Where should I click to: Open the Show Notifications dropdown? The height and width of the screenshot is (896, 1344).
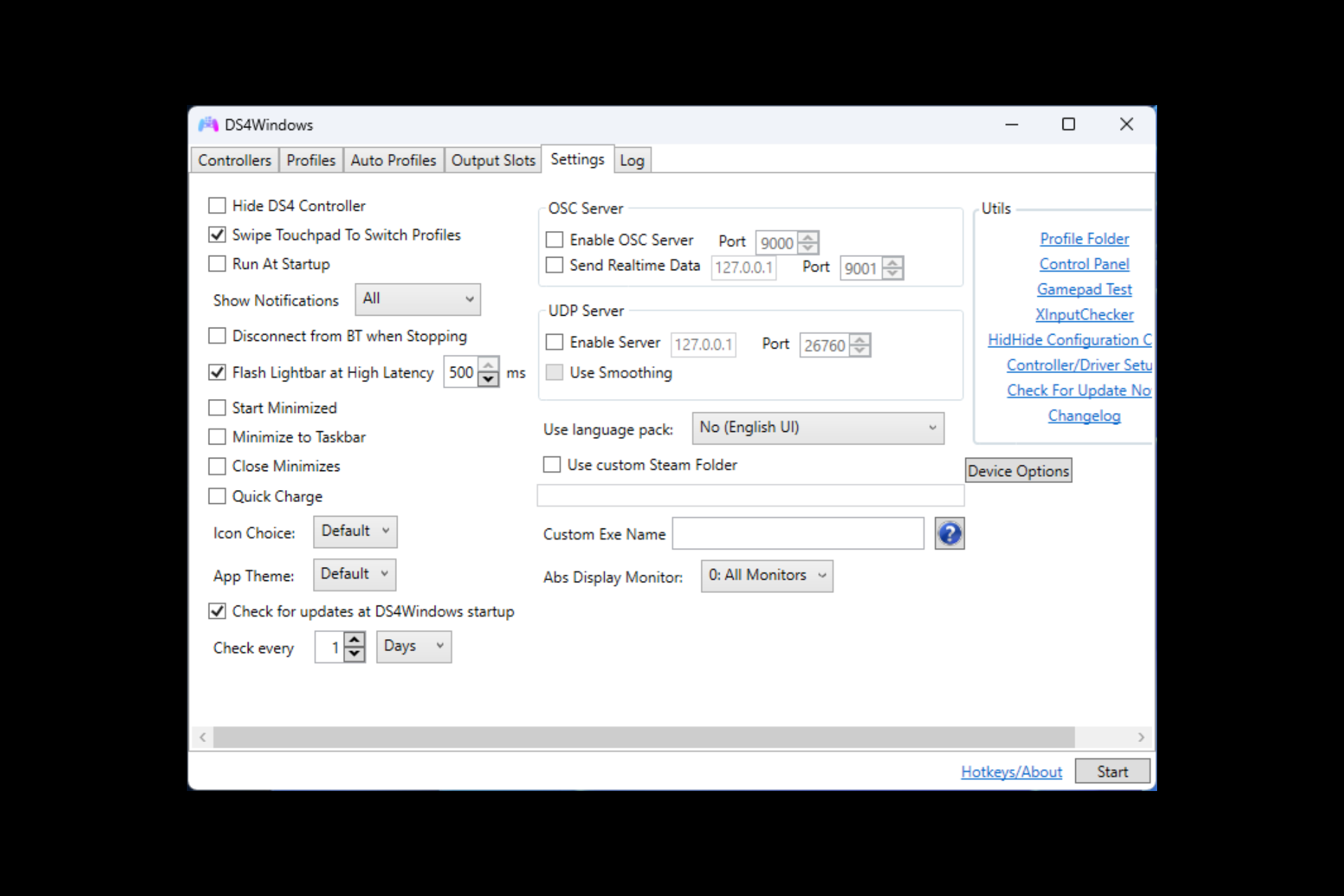(417, 299)
